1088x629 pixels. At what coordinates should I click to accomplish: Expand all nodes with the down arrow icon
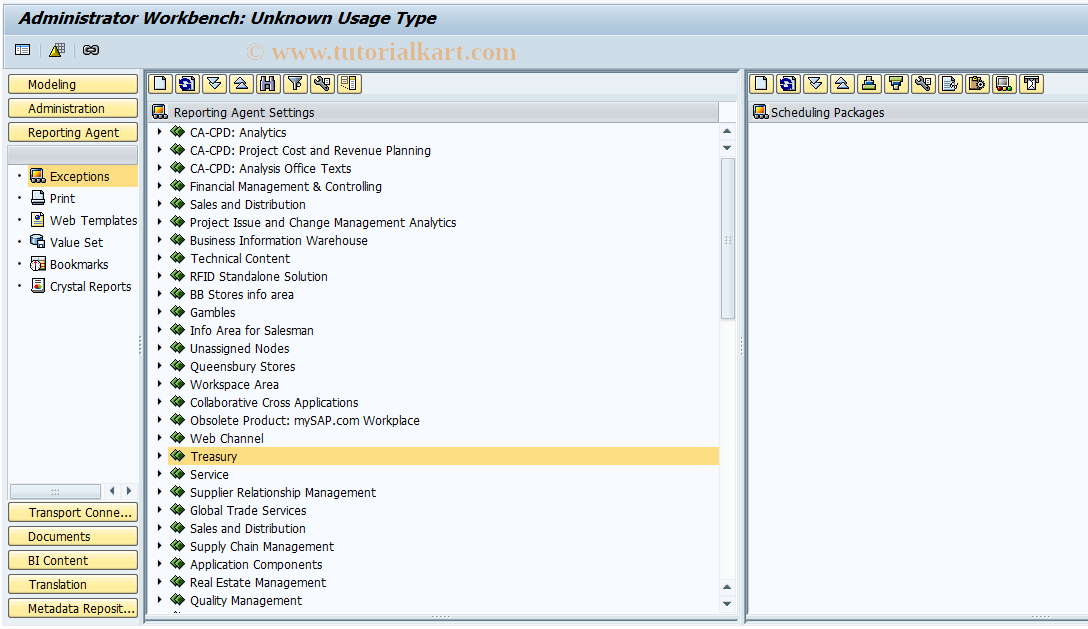pos(214,84)
